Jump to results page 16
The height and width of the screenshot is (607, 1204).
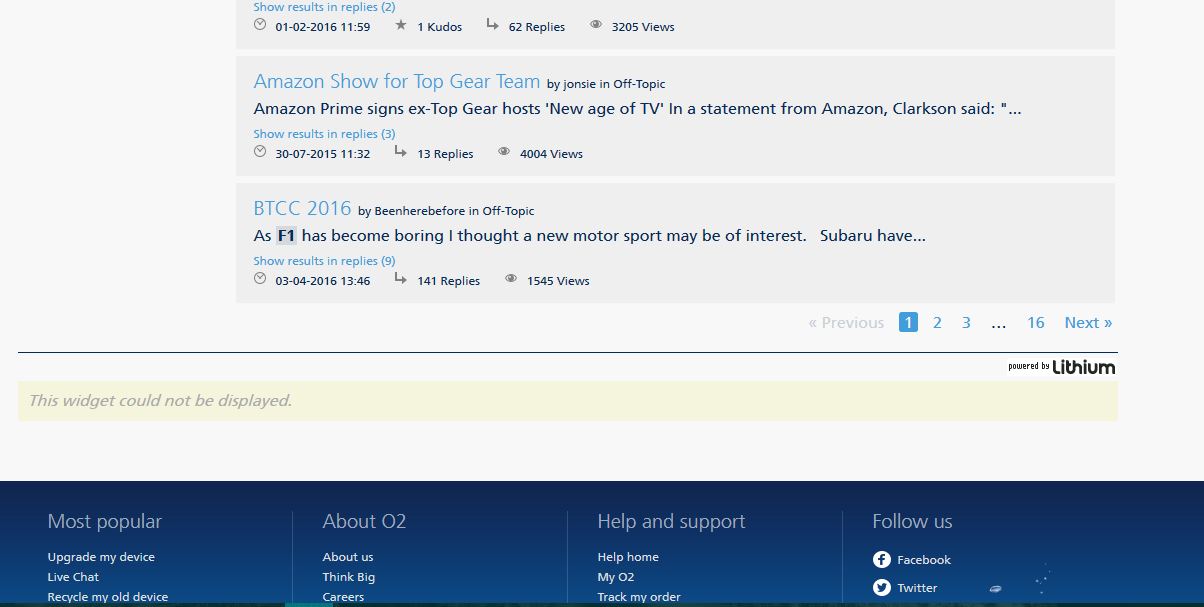pos(1035,322)
